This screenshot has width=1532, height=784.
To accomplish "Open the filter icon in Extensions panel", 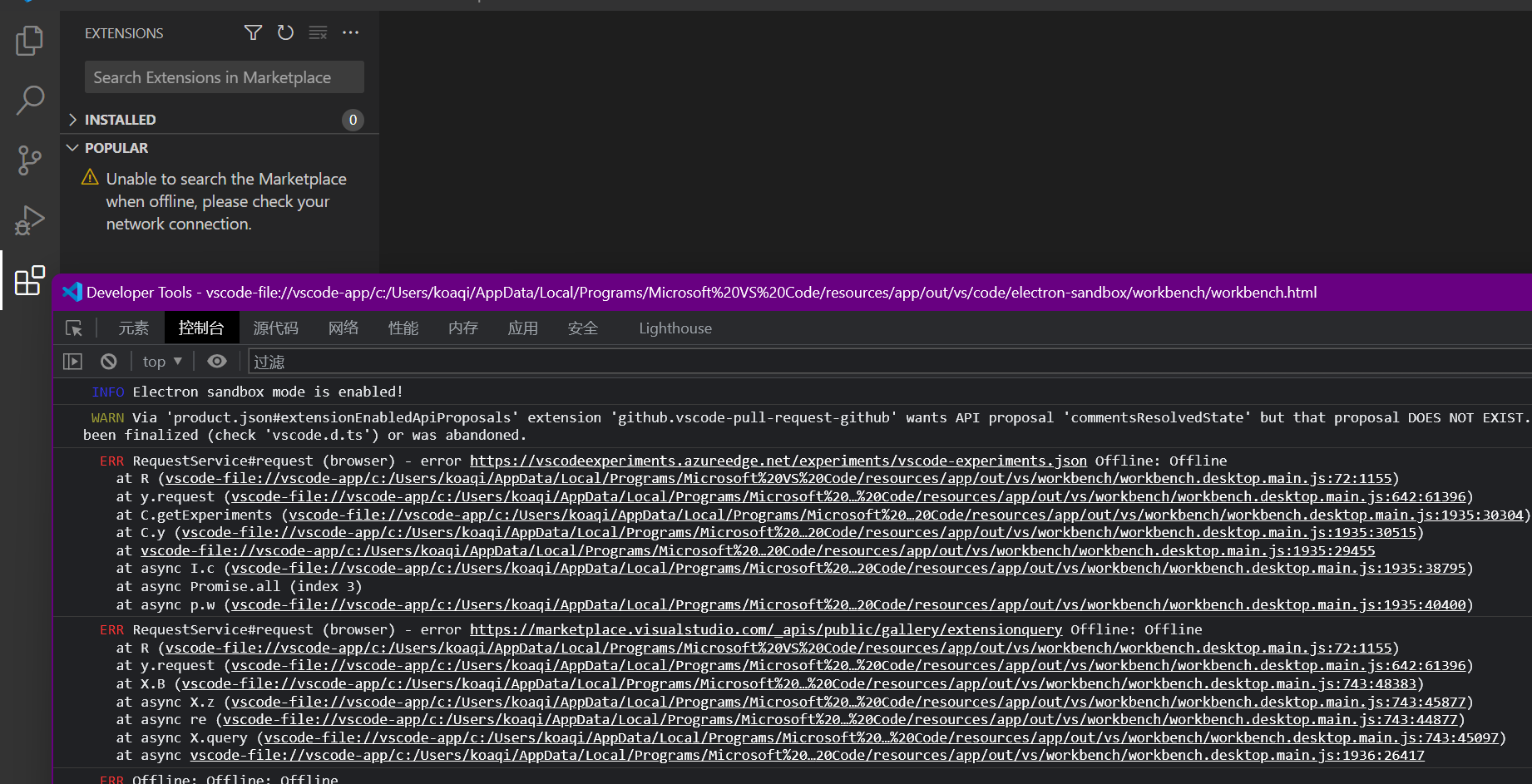I will click(253, 32).
